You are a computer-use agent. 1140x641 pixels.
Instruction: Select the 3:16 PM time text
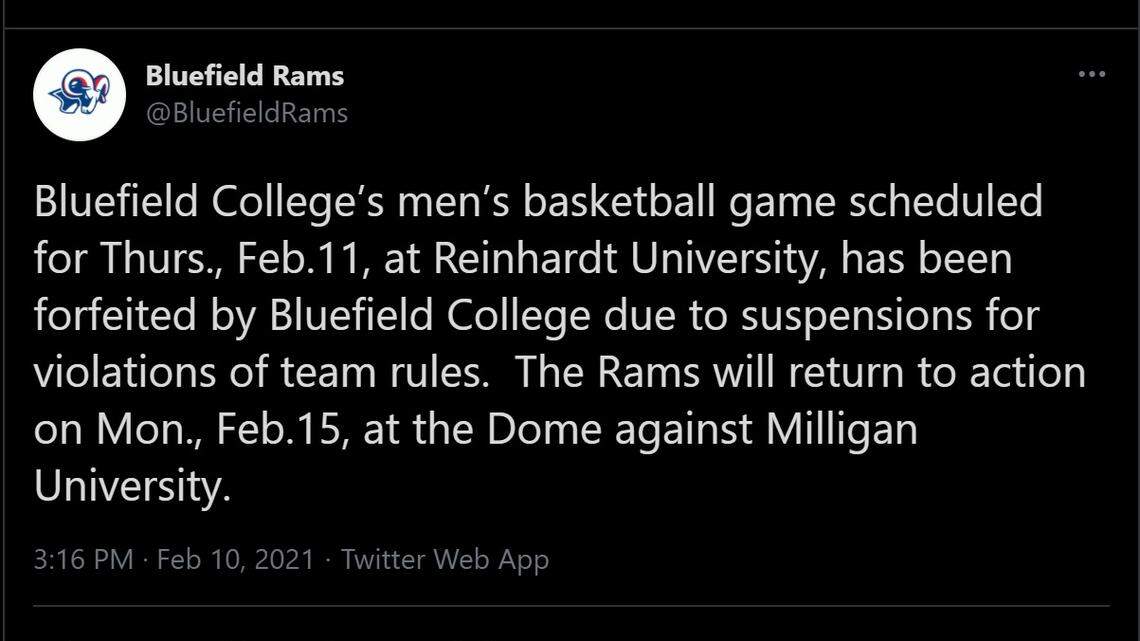pyautogui.click(x=84, y=559)
